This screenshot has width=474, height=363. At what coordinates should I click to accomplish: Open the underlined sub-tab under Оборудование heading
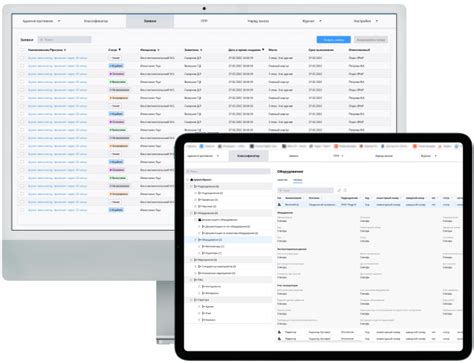tap(298, 180)
